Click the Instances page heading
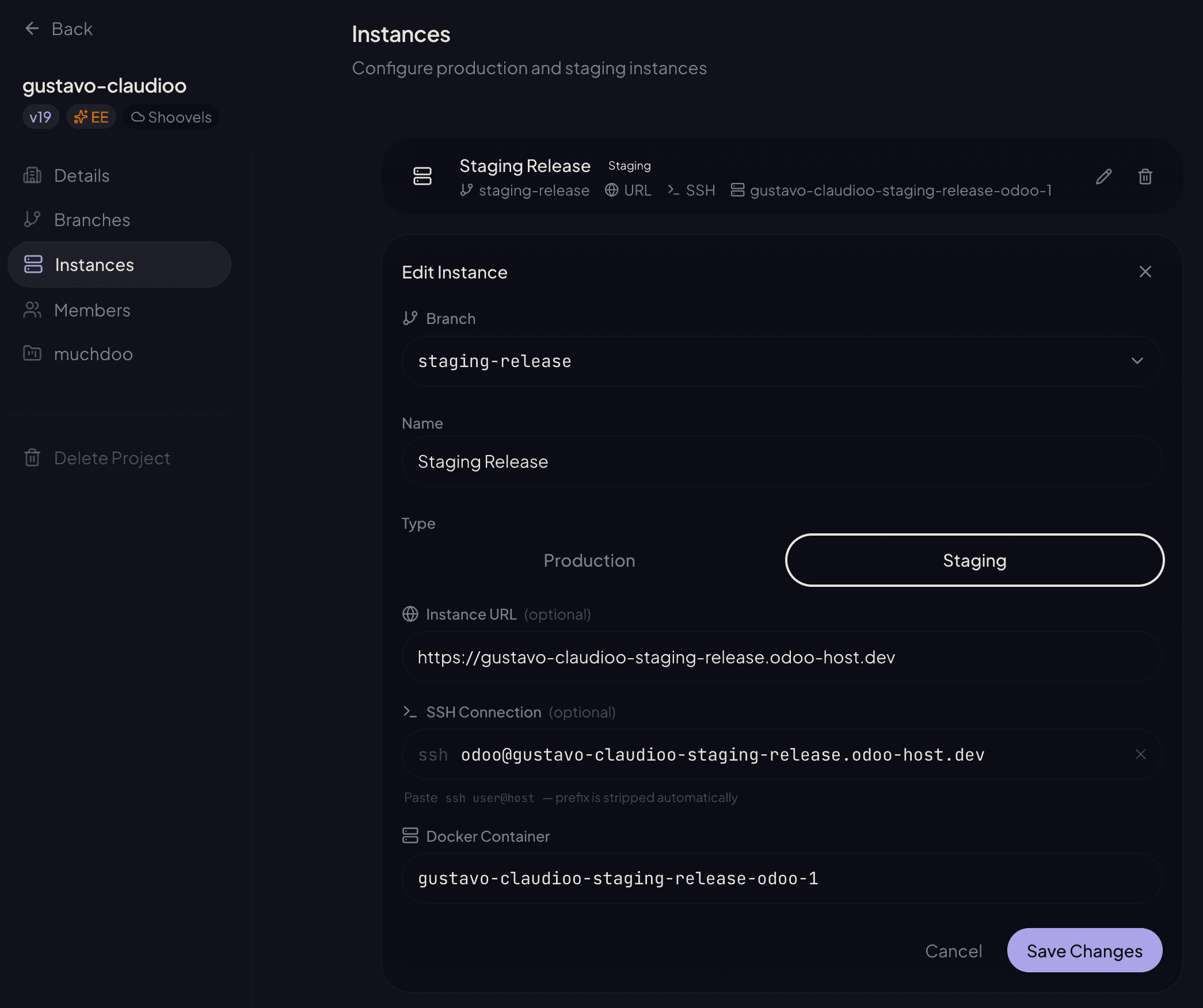Screen dimensions: 1203x1008 pos(401,35)
